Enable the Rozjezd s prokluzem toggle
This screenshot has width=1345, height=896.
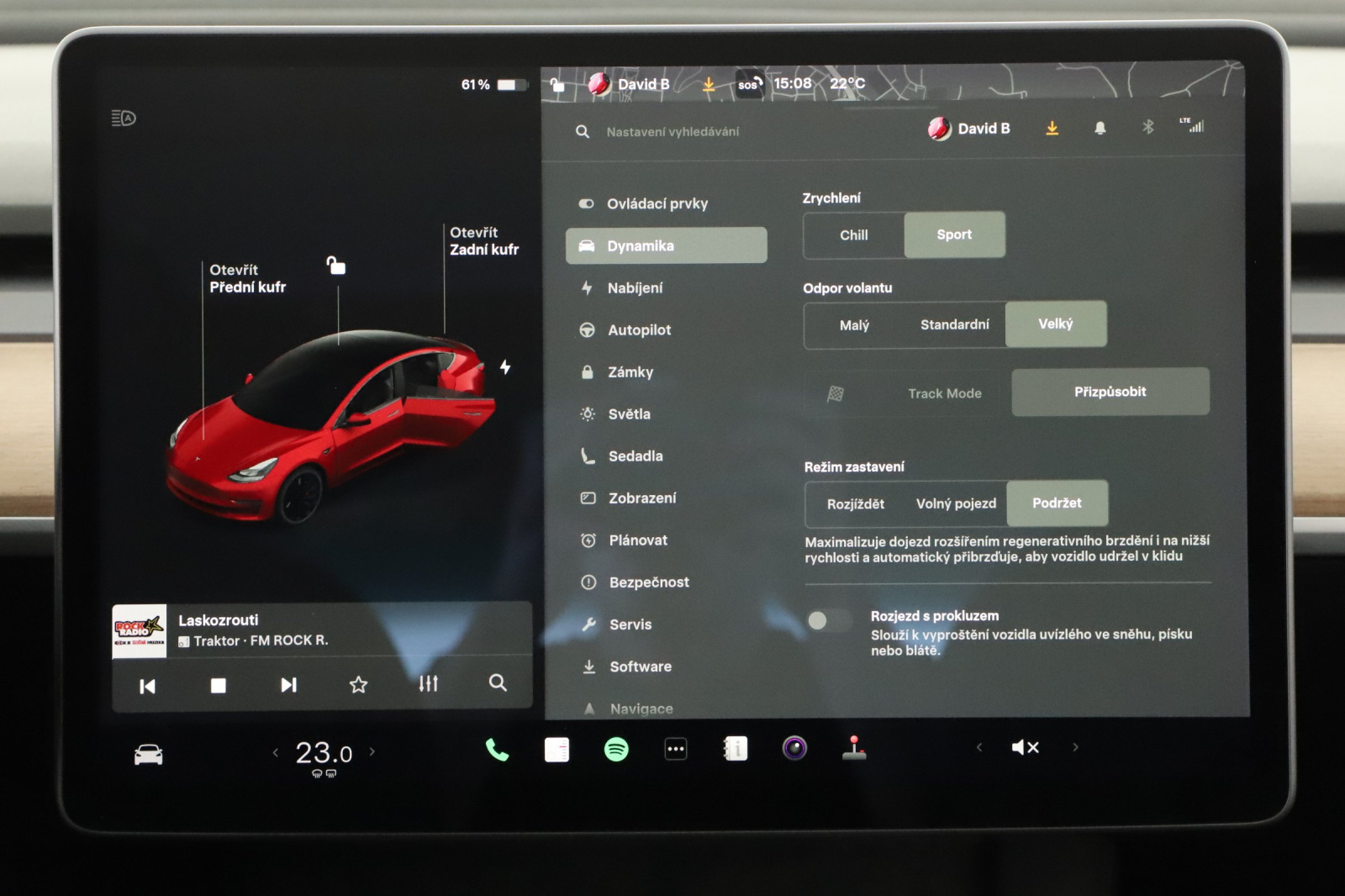click(826, 621)
